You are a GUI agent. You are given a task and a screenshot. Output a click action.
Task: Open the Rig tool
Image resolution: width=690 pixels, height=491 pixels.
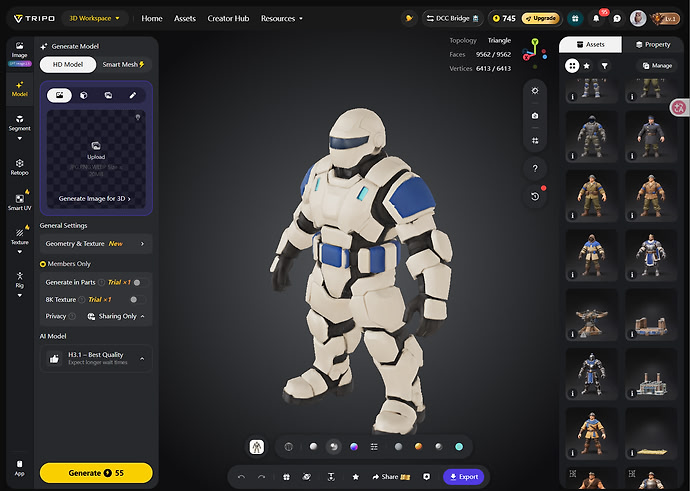19,280
